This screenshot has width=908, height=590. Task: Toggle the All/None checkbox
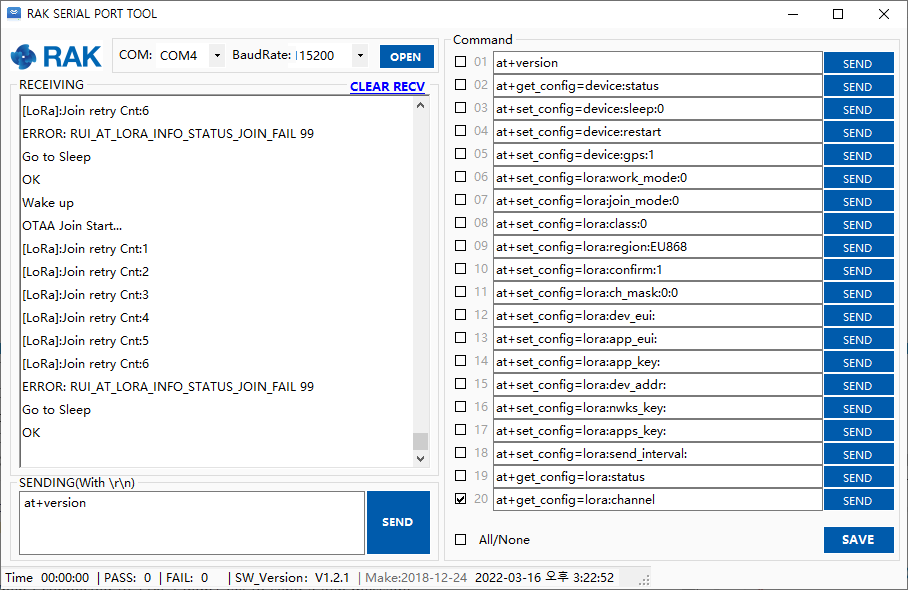pos(460,540)
